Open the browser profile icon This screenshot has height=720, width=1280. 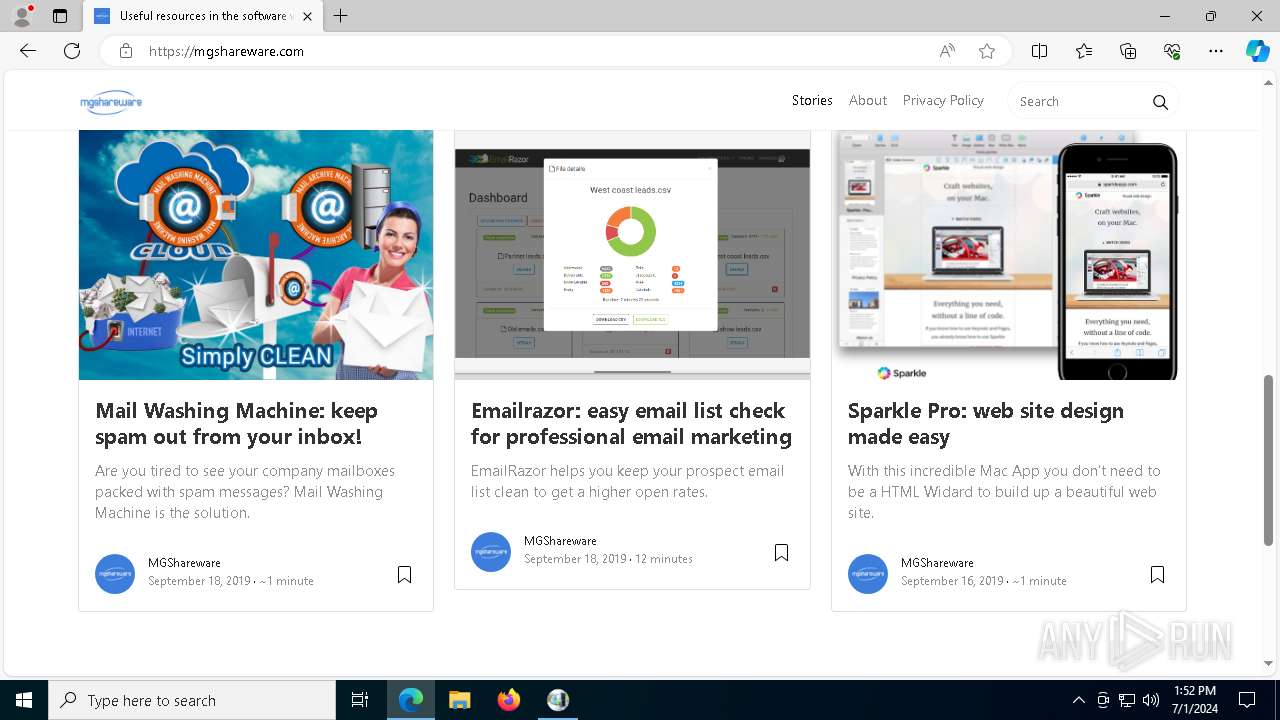coord(21,16)
